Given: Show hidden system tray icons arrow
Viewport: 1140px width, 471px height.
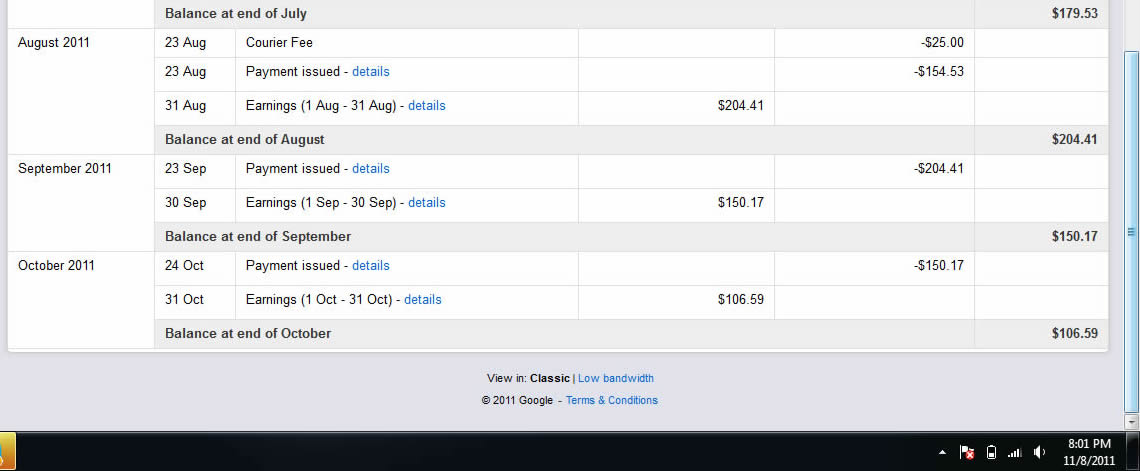Looking at the screenshot, I should (942, 452).
